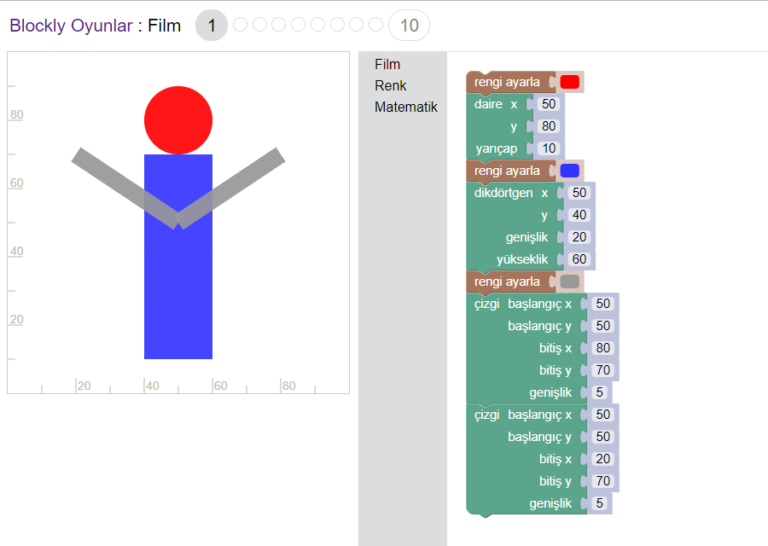Open the Renk toolbox category
The image size is (768, 546).
[390, 86]
